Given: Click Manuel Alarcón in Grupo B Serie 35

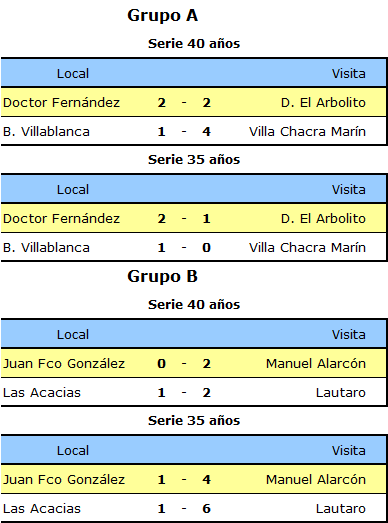Looking at the screenshot, I should (x=316, y=480).
